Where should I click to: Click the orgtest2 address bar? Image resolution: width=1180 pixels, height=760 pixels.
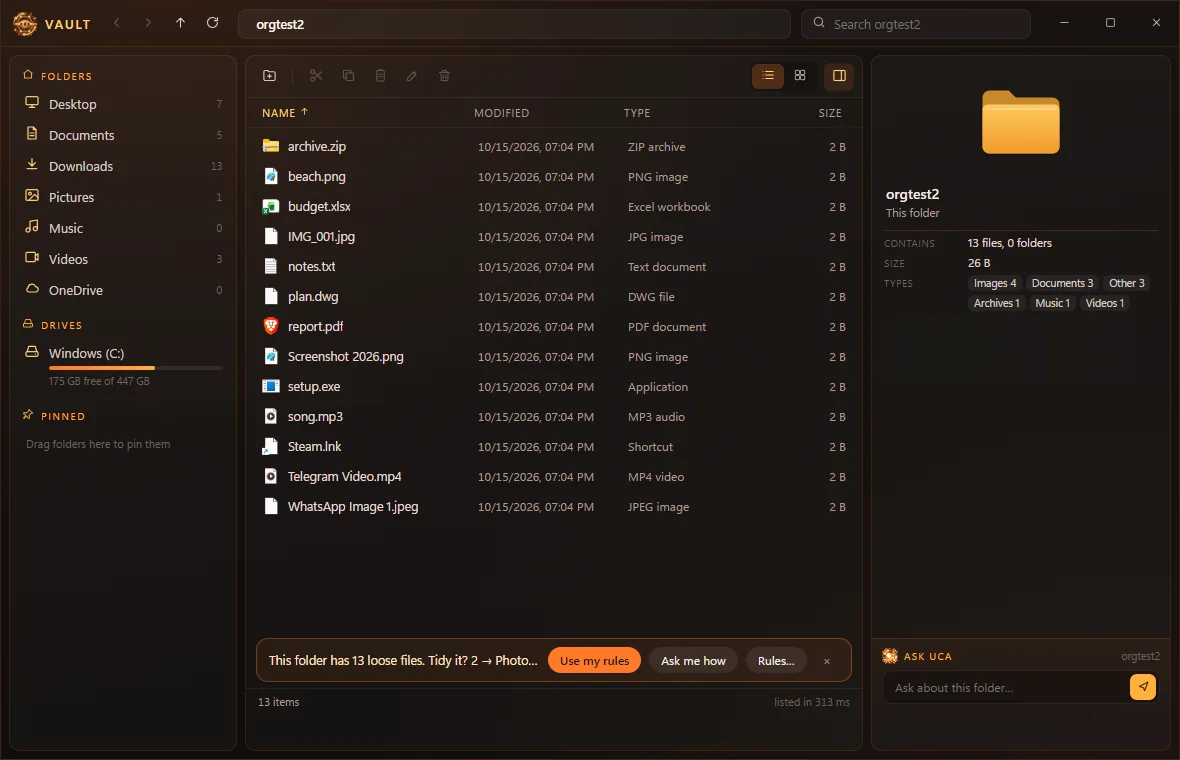(514, 24)
